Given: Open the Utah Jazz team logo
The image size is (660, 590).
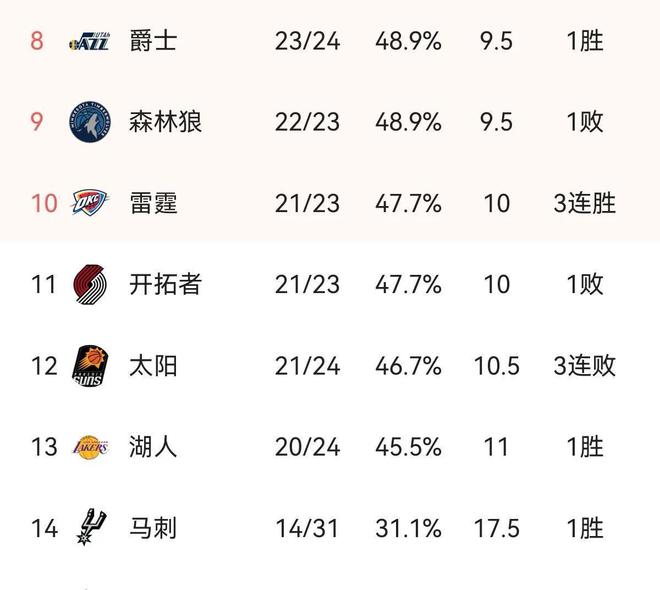Looking at the screenshot, I should click(x=90, y=41).
